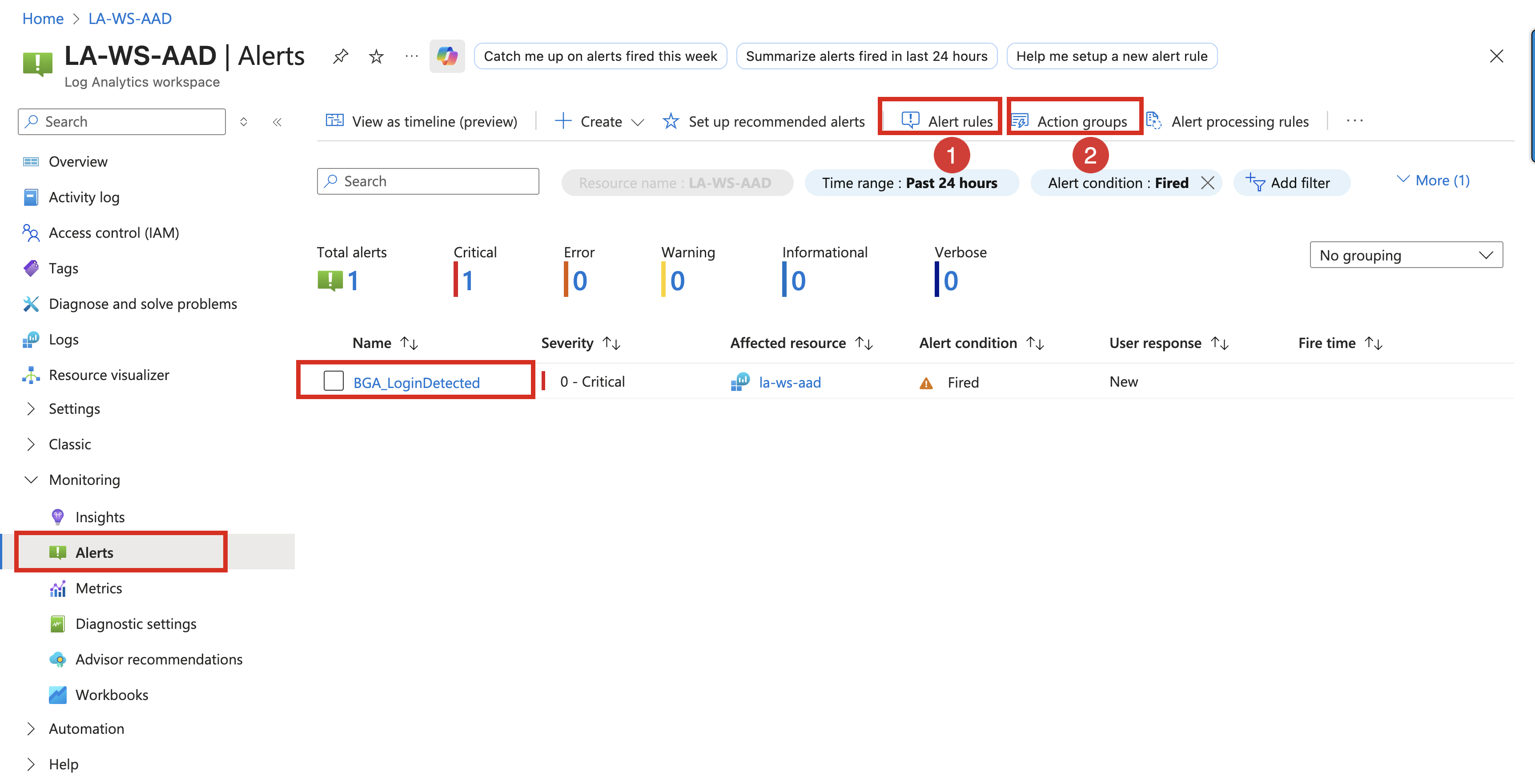Expand the Help section
This screenshot has width=1535, height=784.
32,764
